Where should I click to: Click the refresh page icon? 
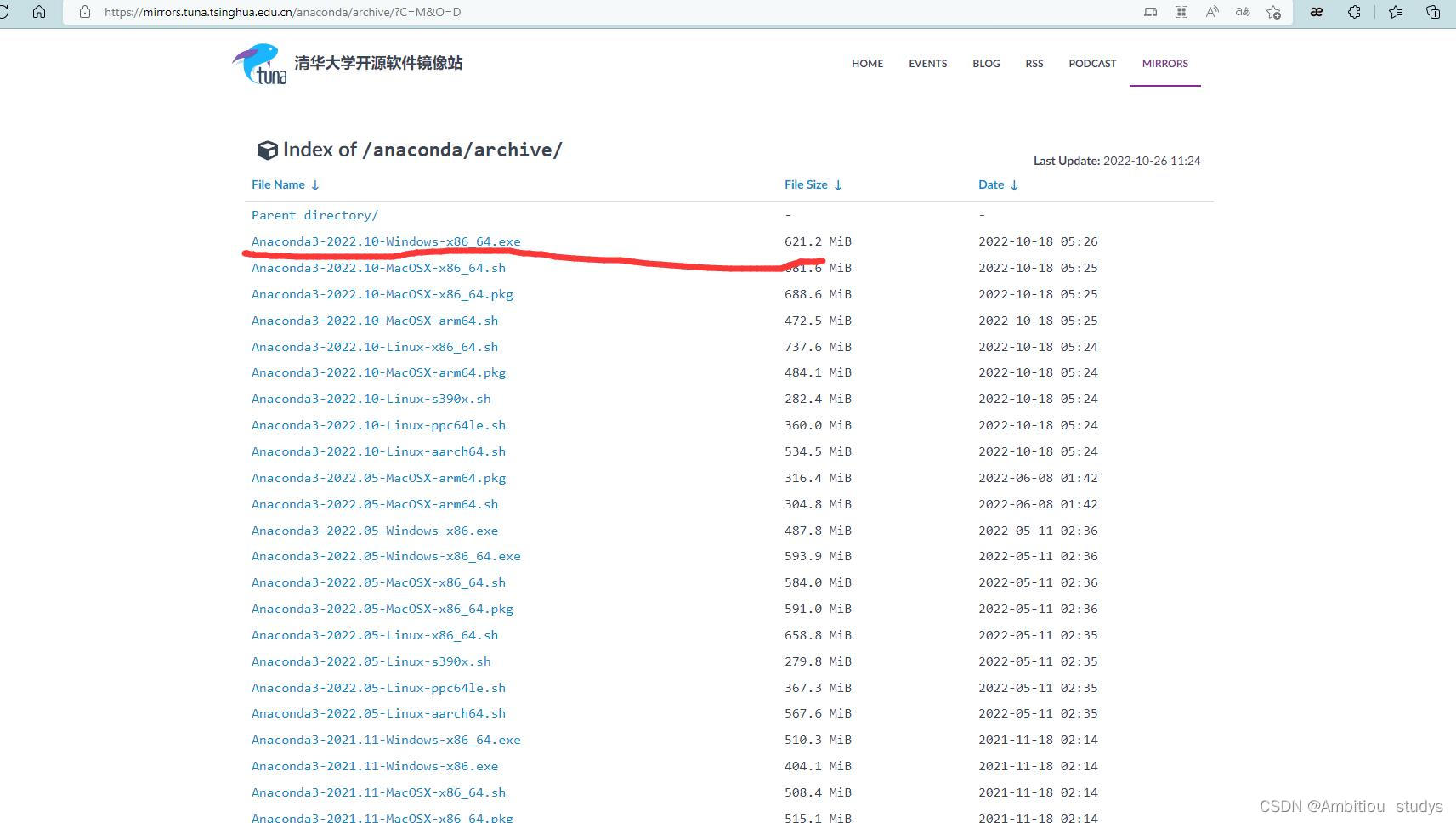[x=3, y=12]
